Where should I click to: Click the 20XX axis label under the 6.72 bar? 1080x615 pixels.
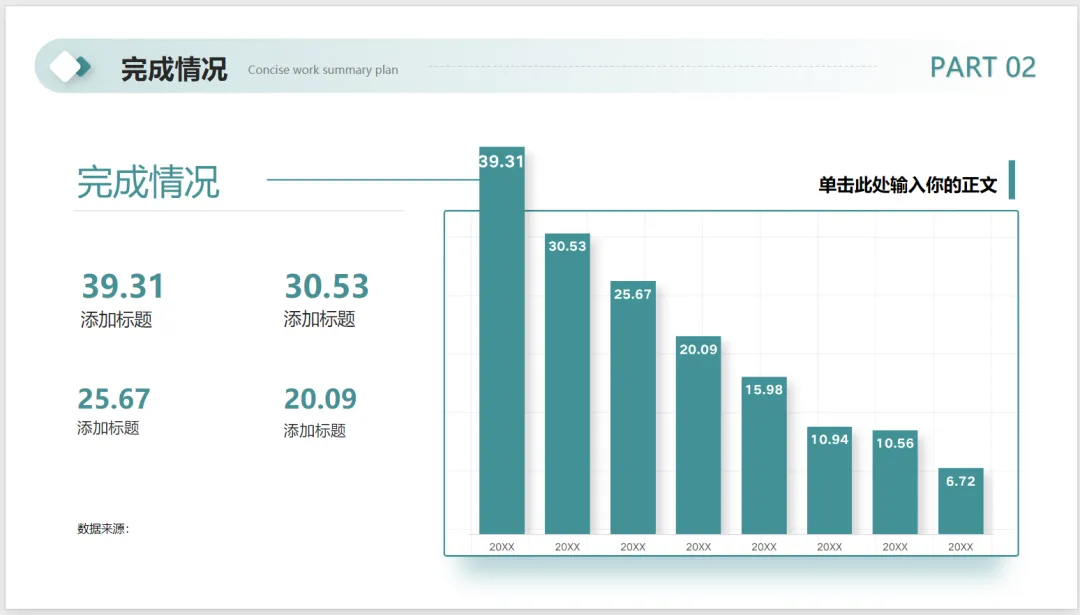[960, 547]
